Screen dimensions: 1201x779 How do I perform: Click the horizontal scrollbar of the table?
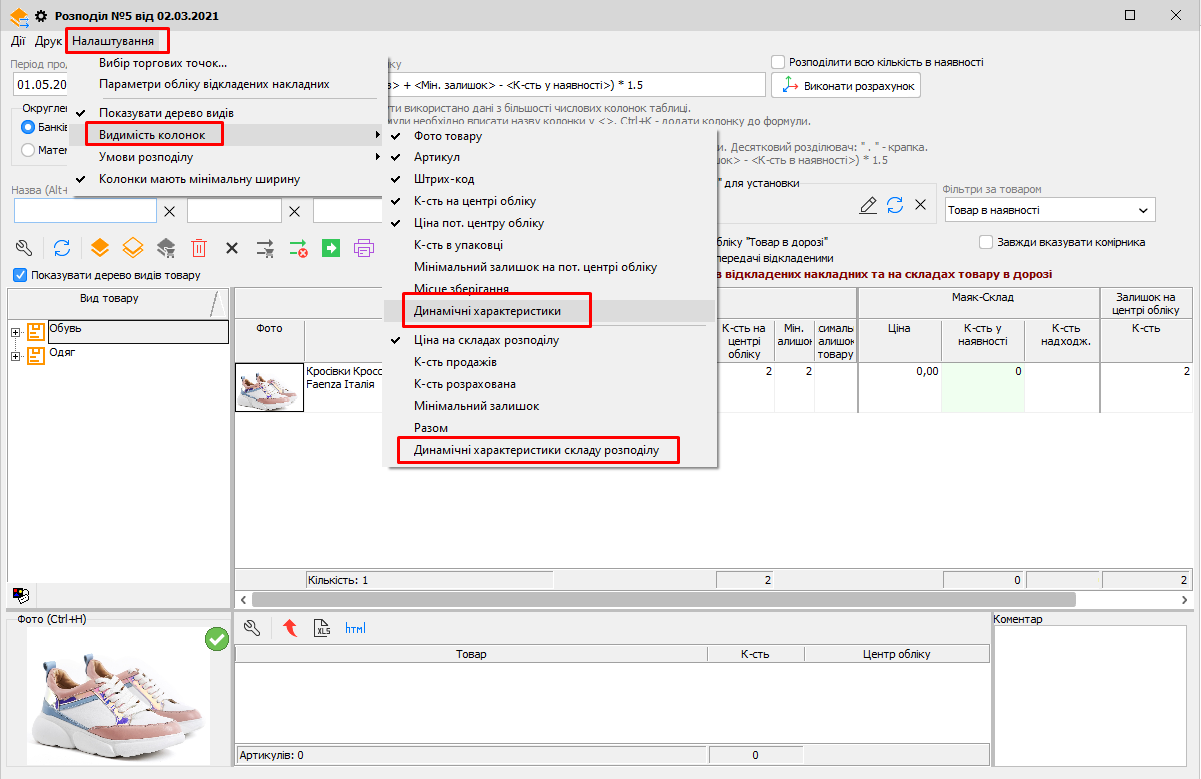tap(660, 599)
